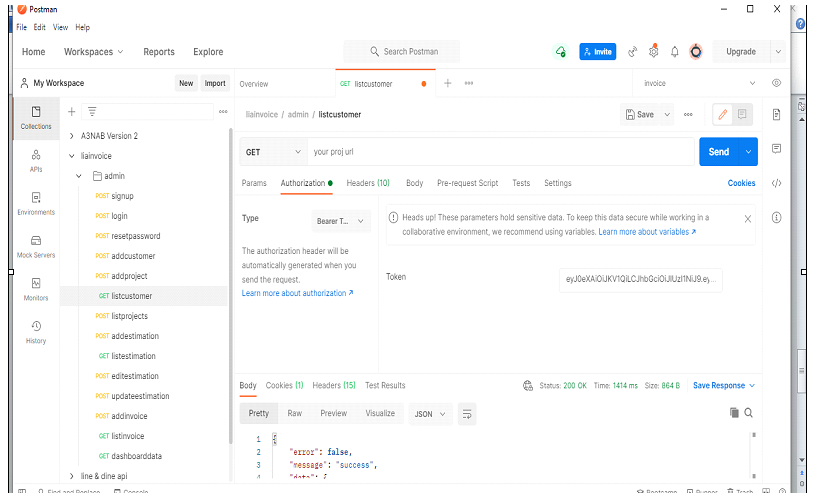
Task: Switch to the Headers (10) request tab
Action: tap(368, 183)
